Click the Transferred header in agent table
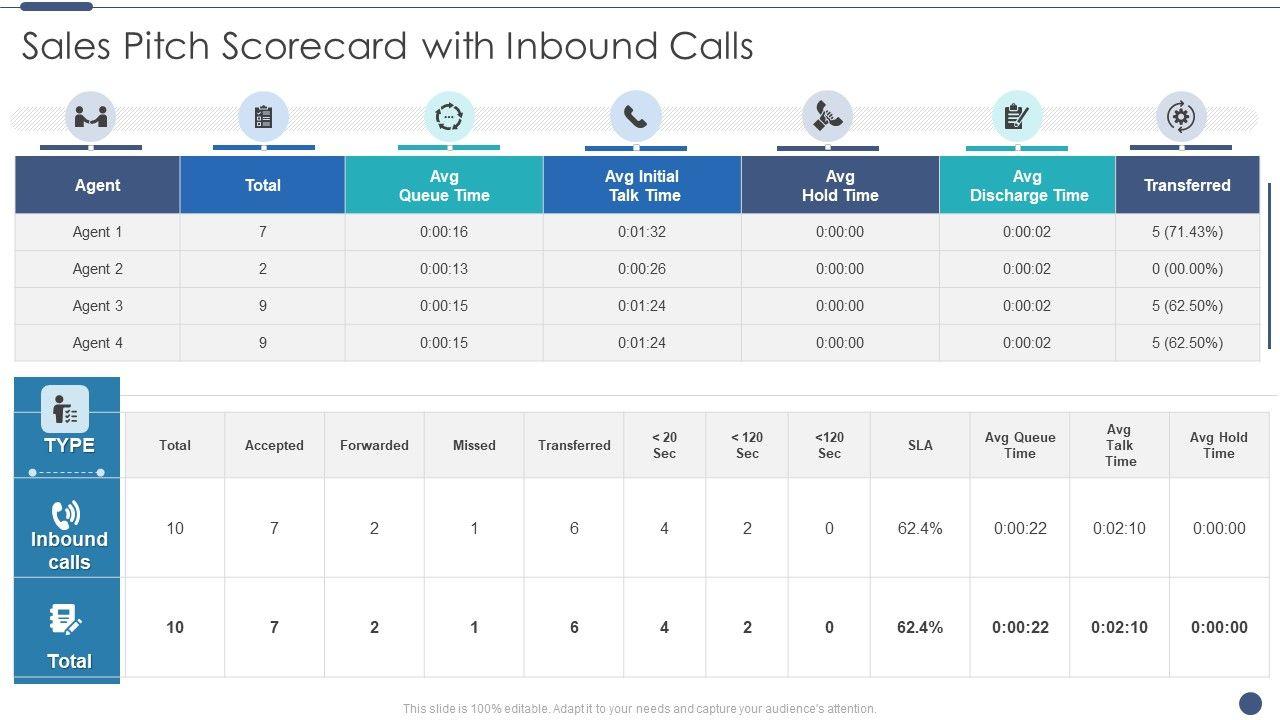Viewport: 1280px width, 720px height. click(x=1187, y=185)
